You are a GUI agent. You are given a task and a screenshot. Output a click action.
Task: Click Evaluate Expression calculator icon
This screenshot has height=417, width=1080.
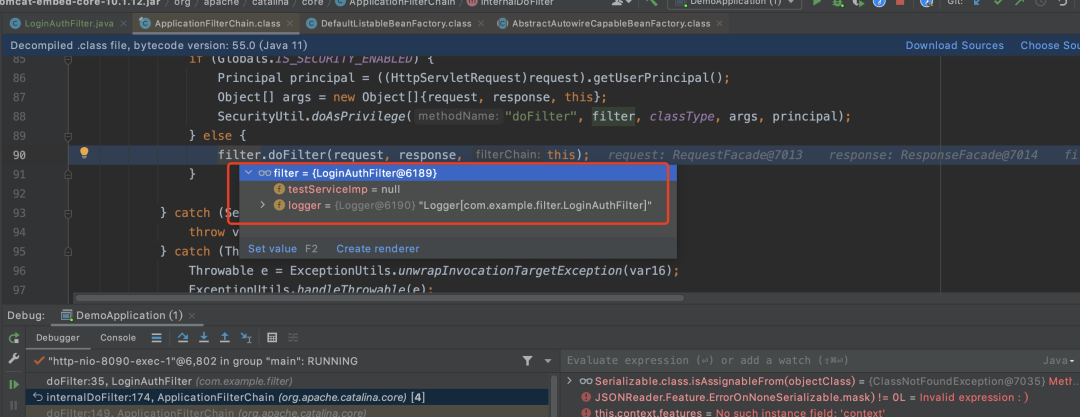click(x=272, y=338)
